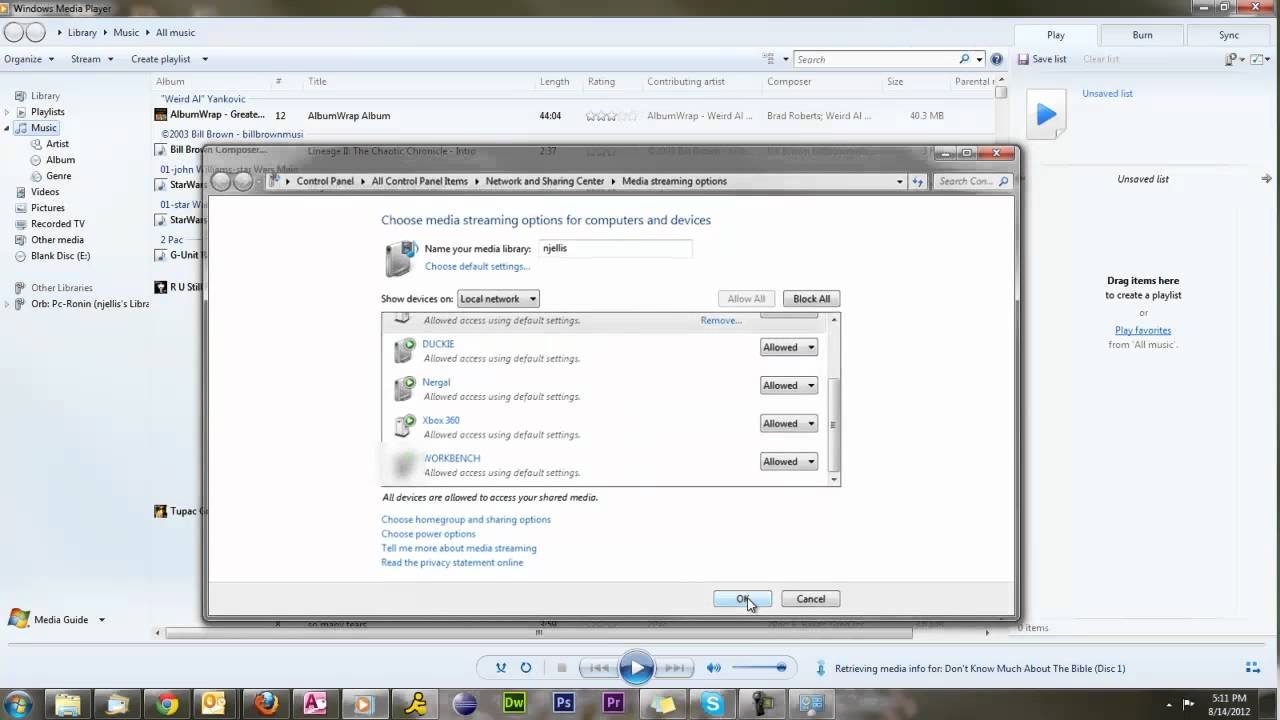
Task: Sort by the Length column header
Action: tap(554, 82)
